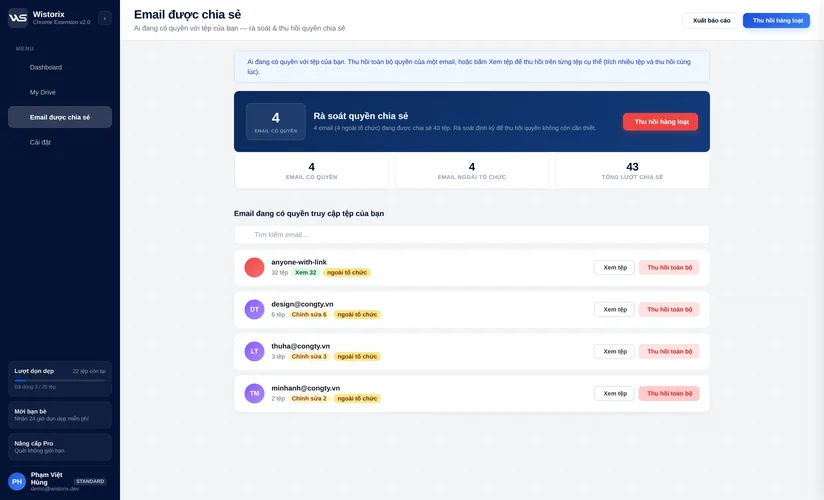Click the LT avatar for thuha@congty.vn
The width and height of the screenshot is (824, 500).
tap(254, 351)
